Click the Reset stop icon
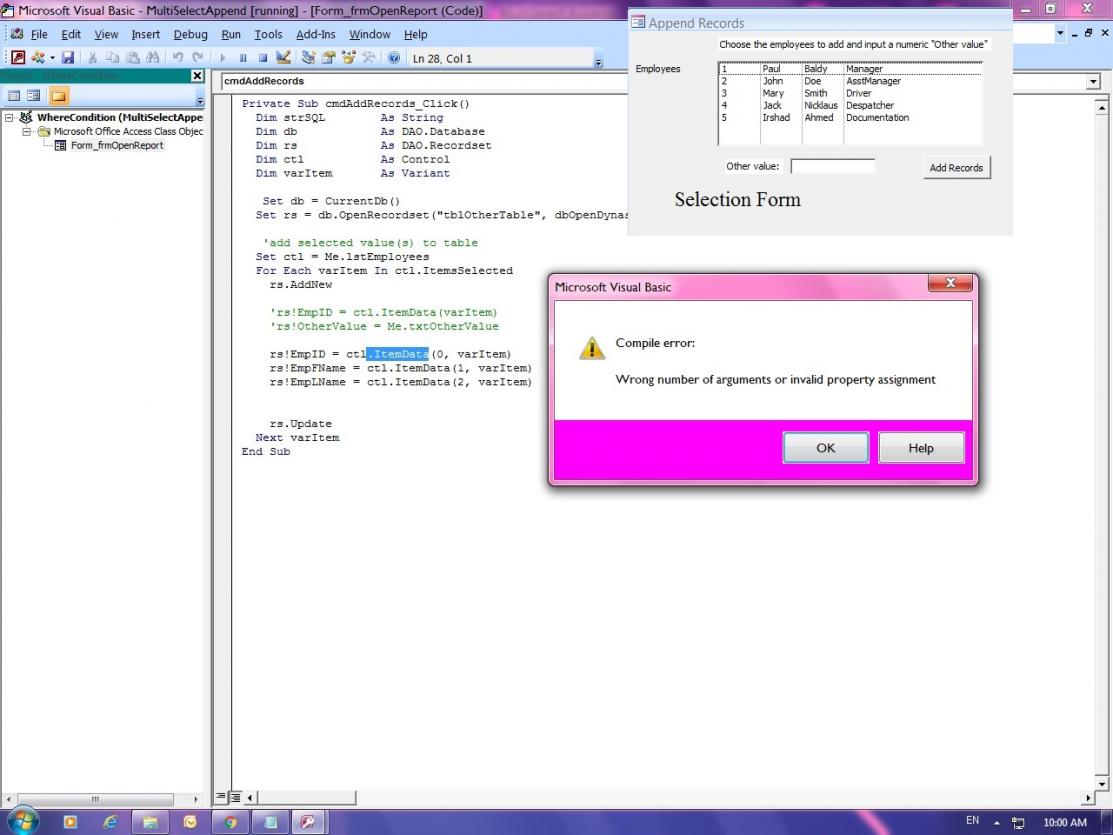 pyautogui.click(x=263, y=58)
